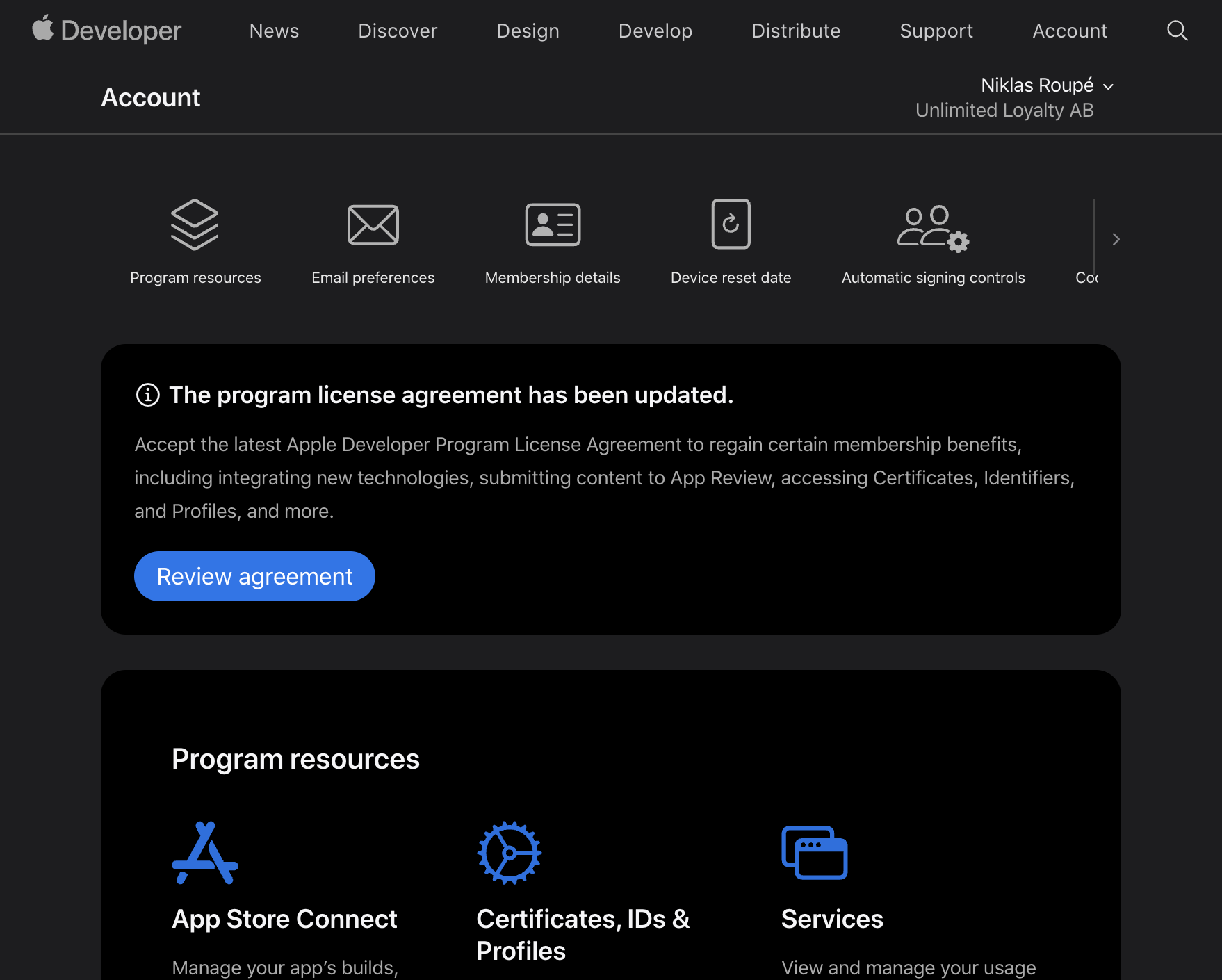Open the Services heading link
The height and width of the screenshot is (980, 1222).
point(832,919)
